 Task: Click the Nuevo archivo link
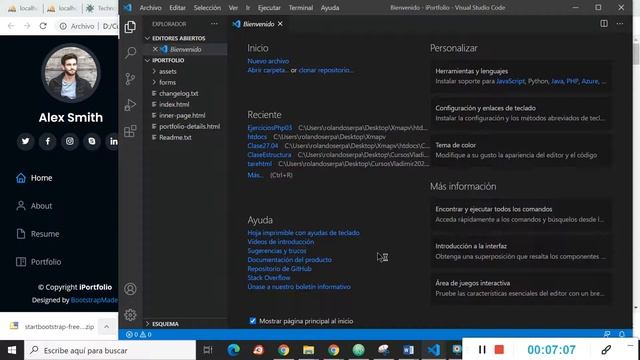[268, 61]
